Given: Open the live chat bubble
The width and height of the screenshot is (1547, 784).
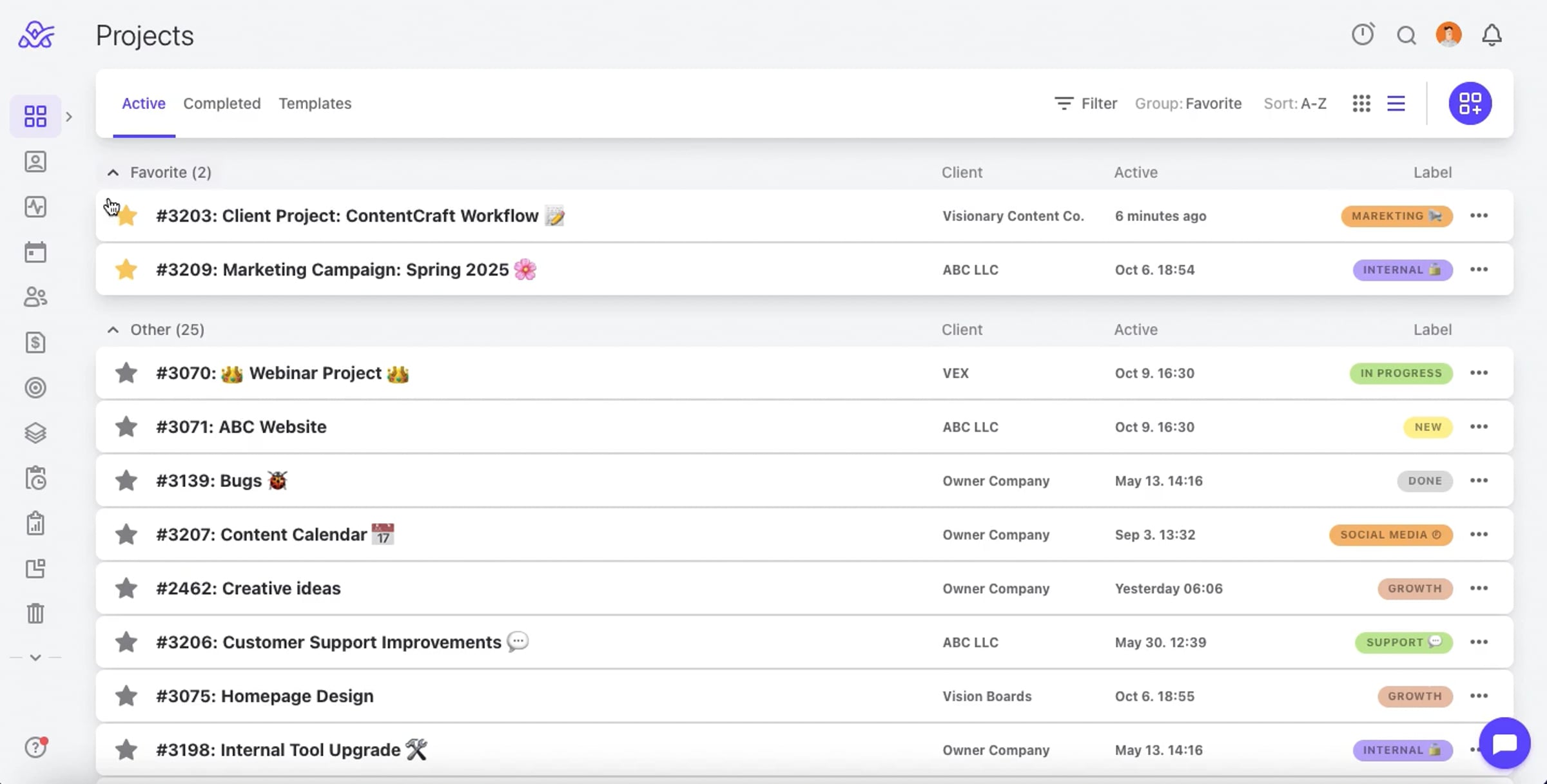Looking at the screenshot, I should pos(1504,743).
